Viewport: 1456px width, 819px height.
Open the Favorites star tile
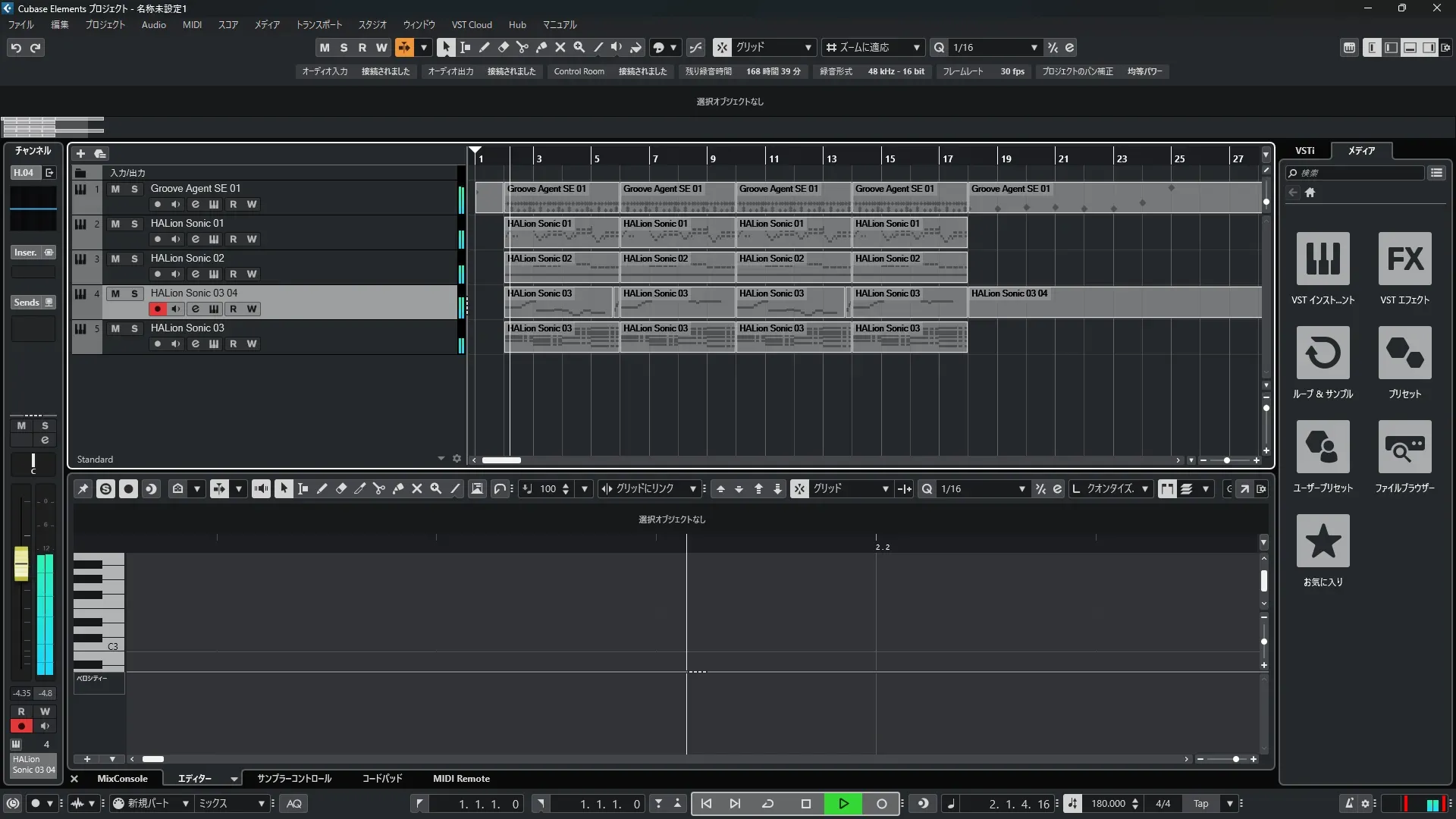(1323, 541)
